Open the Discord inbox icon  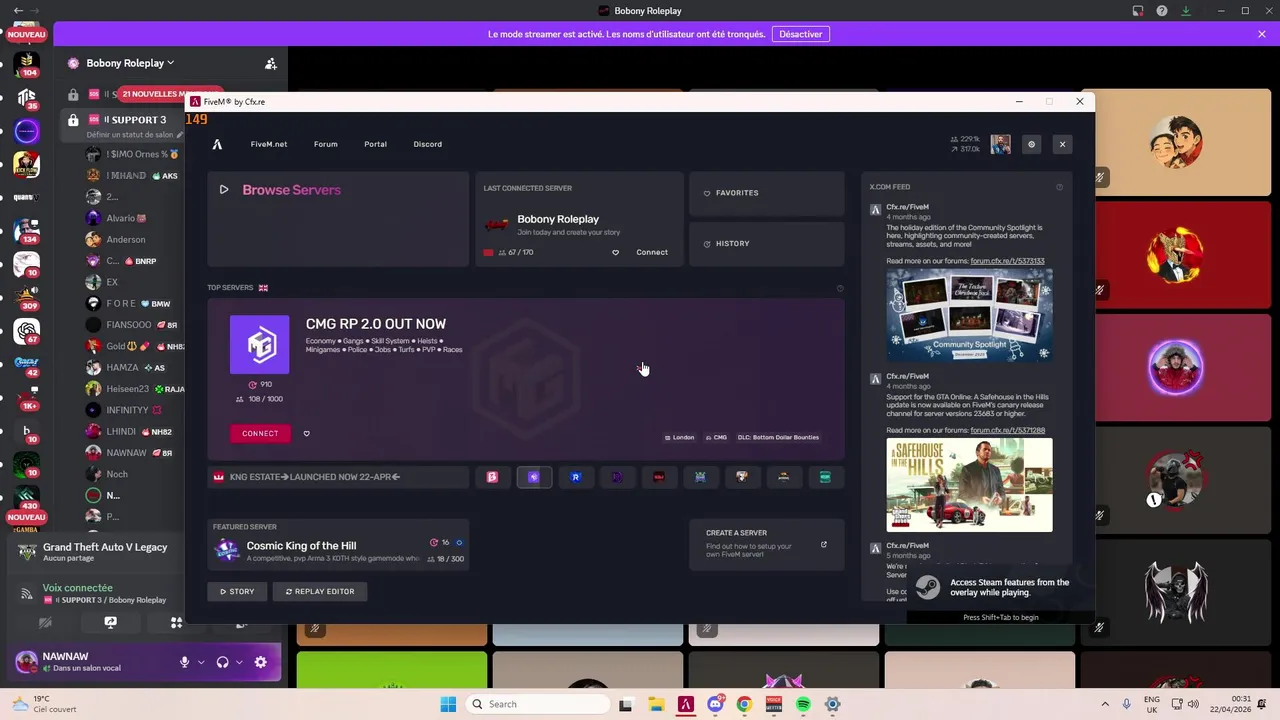click(1138, 11)
